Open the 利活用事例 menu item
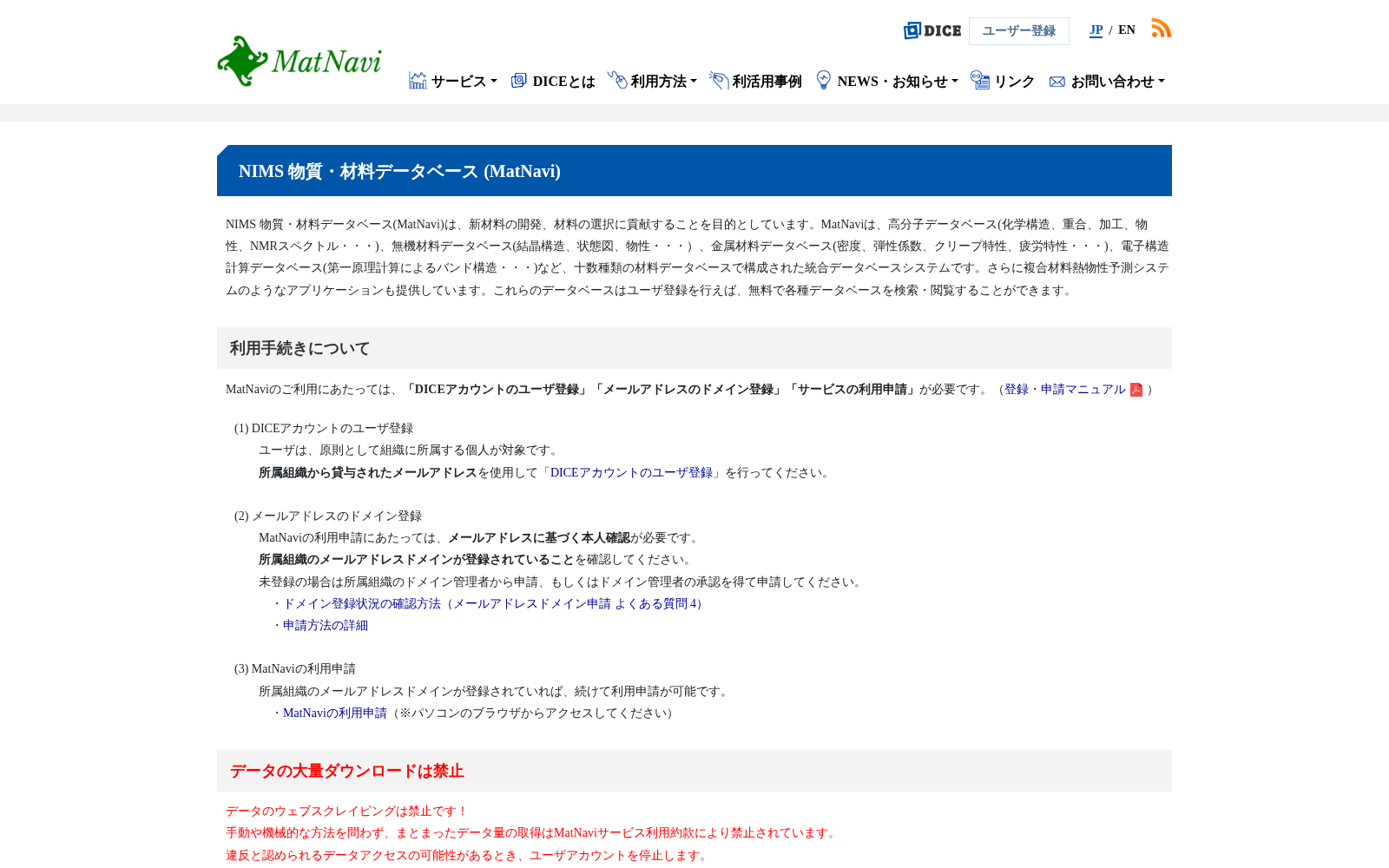This screenshot has width=1389, height=868. [x=767, y=81]
